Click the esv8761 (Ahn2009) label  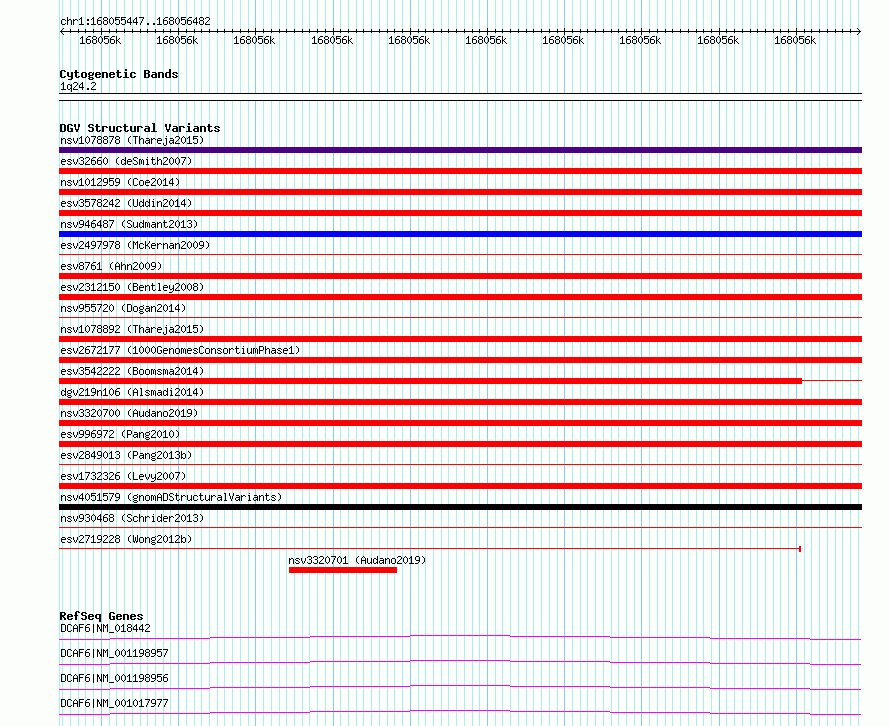tap(111, 266)
